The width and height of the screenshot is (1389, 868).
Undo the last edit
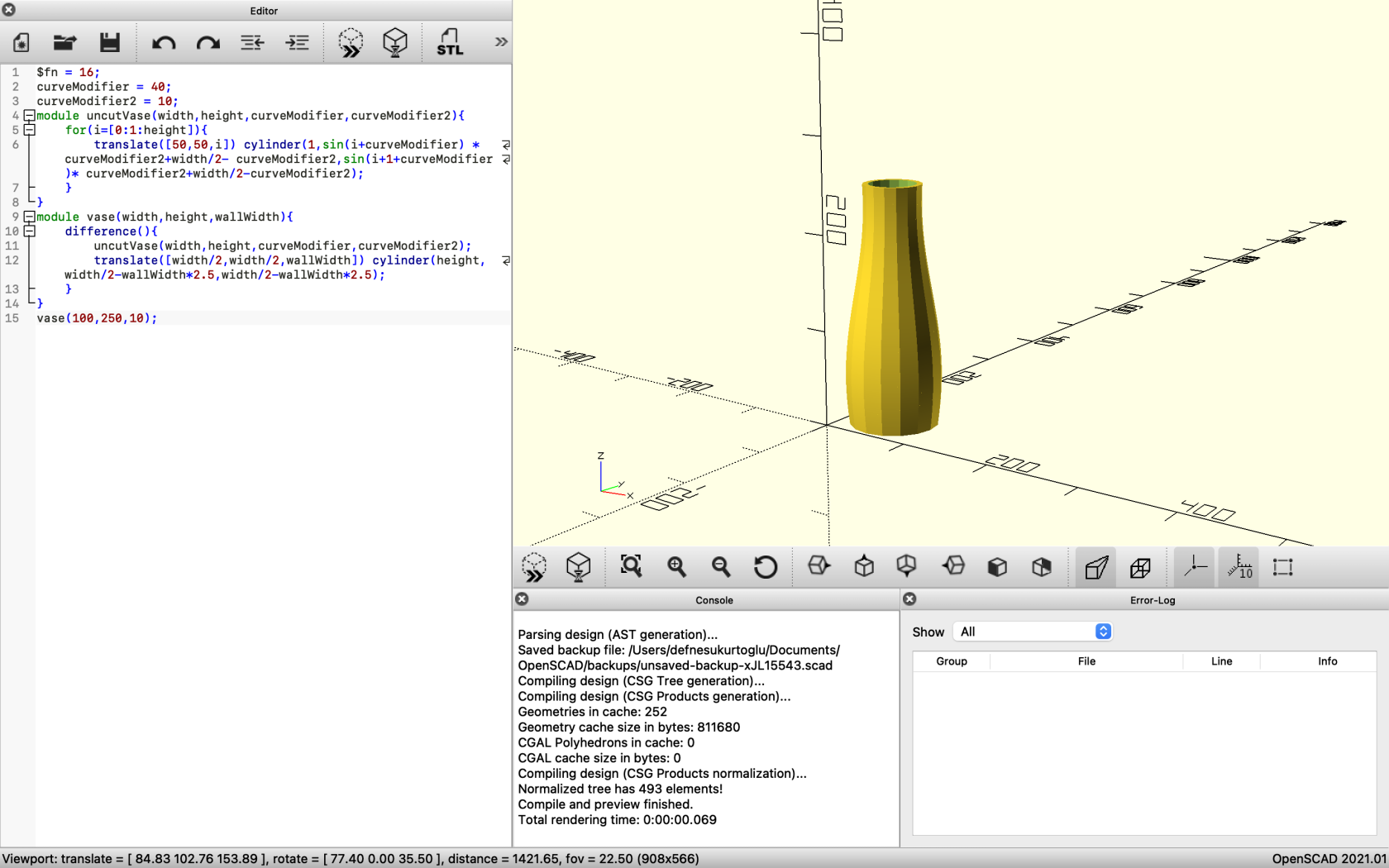[164, 42]
